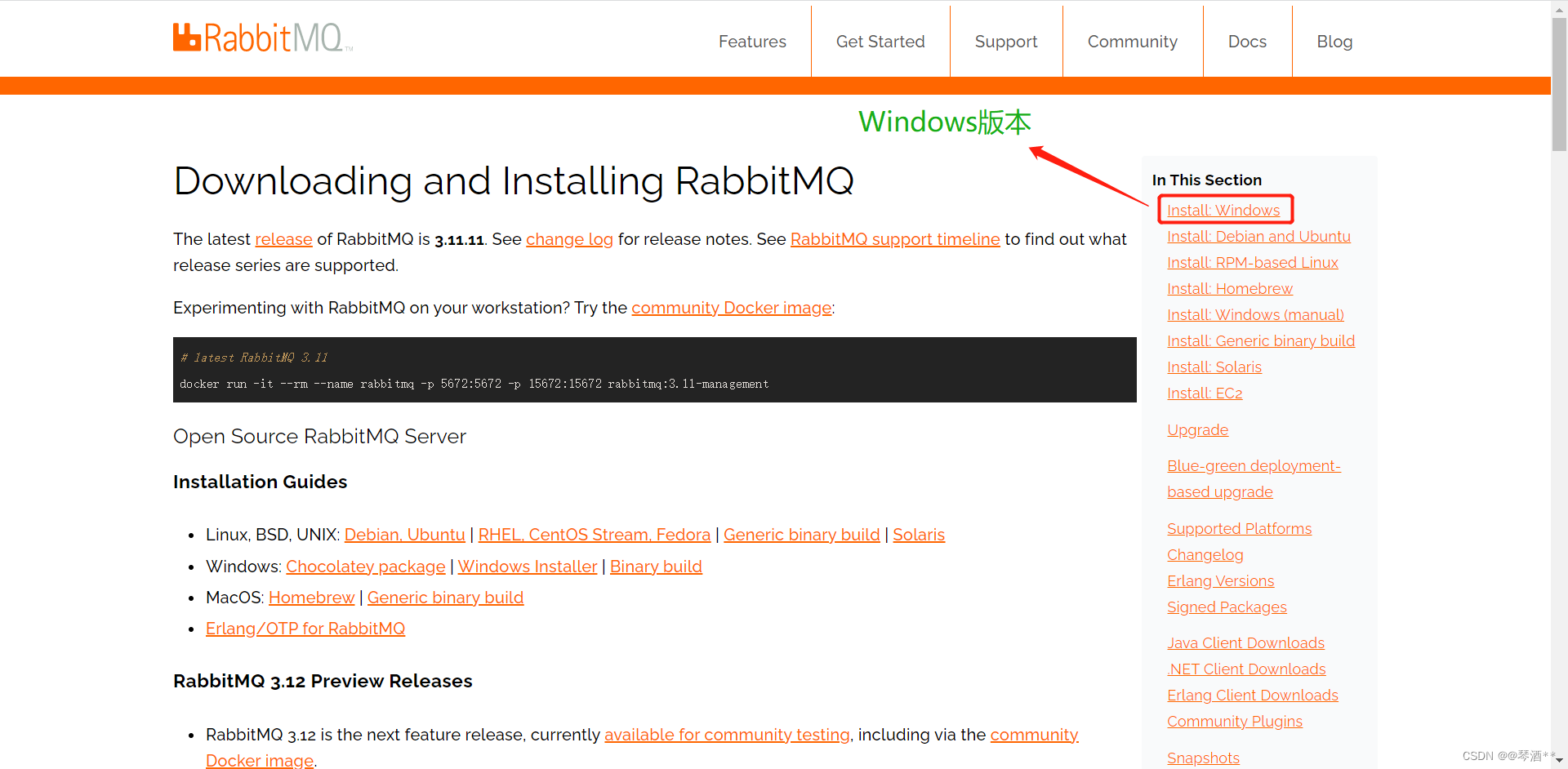Open Erlang Versions link
This screenshot has width=1568, height=769.
(x=1220, y=581)
